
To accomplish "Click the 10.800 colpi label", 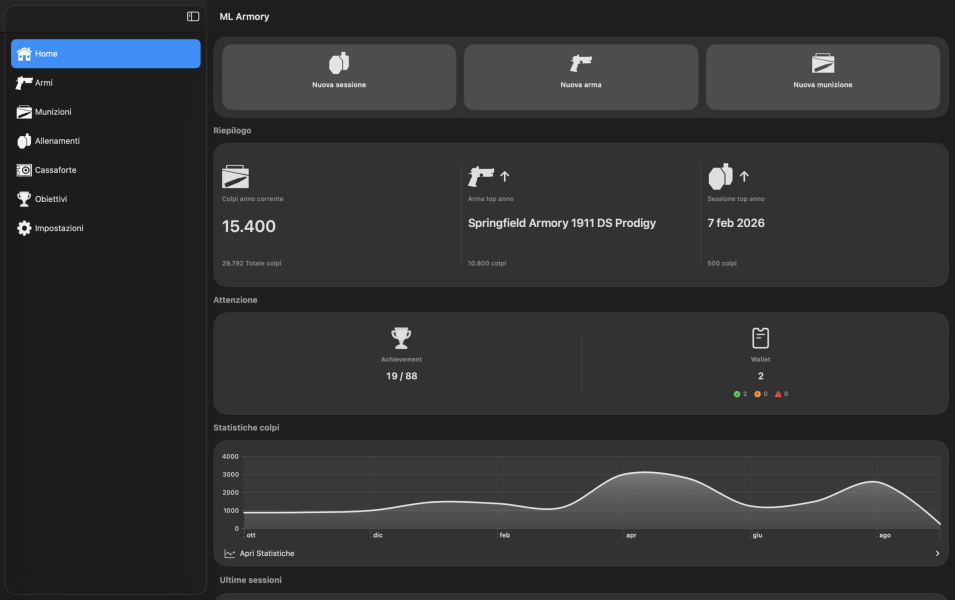I will [x=487, y=263].
